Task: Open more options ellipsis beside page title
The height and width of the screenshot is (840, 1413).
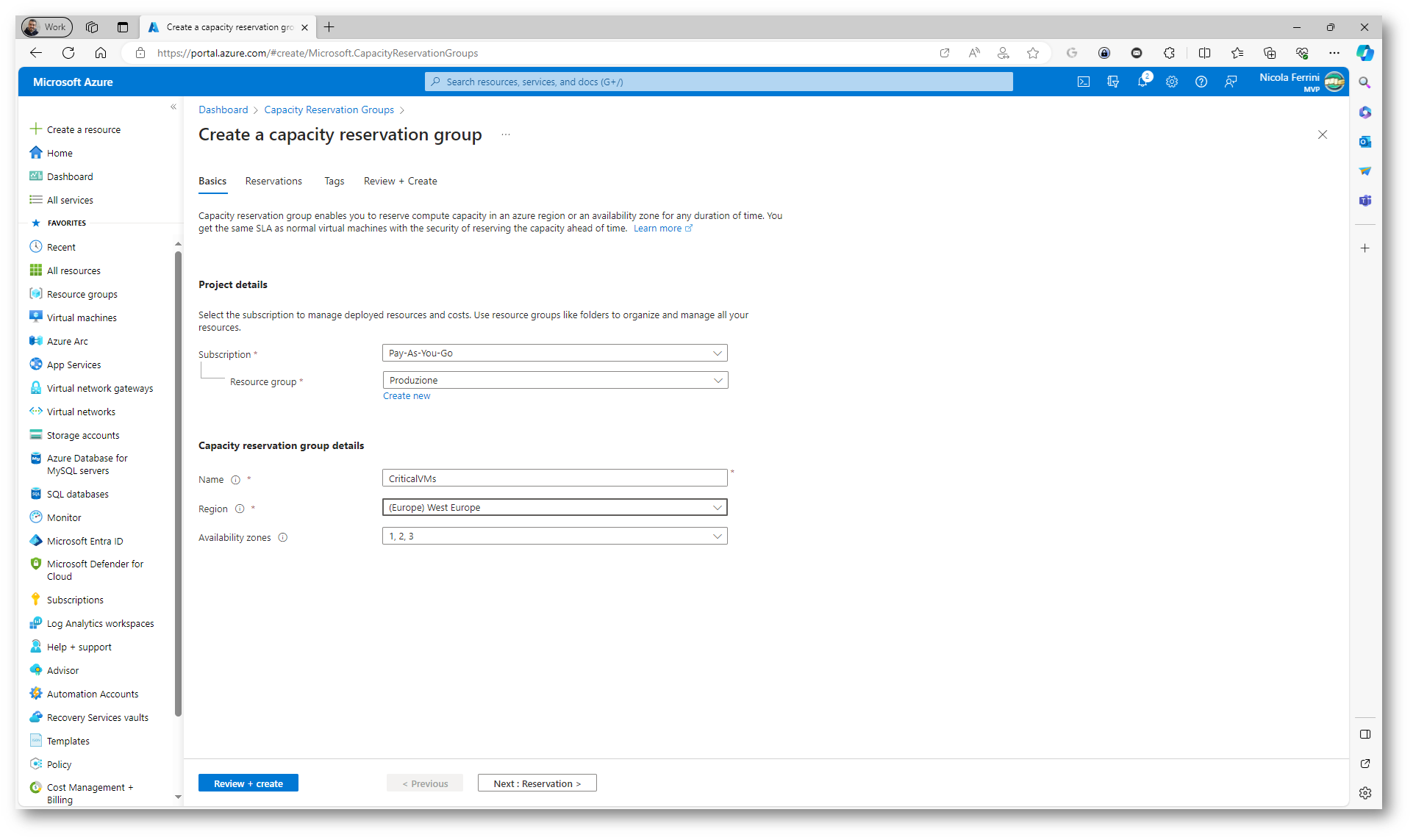Action: click(506, 134)
